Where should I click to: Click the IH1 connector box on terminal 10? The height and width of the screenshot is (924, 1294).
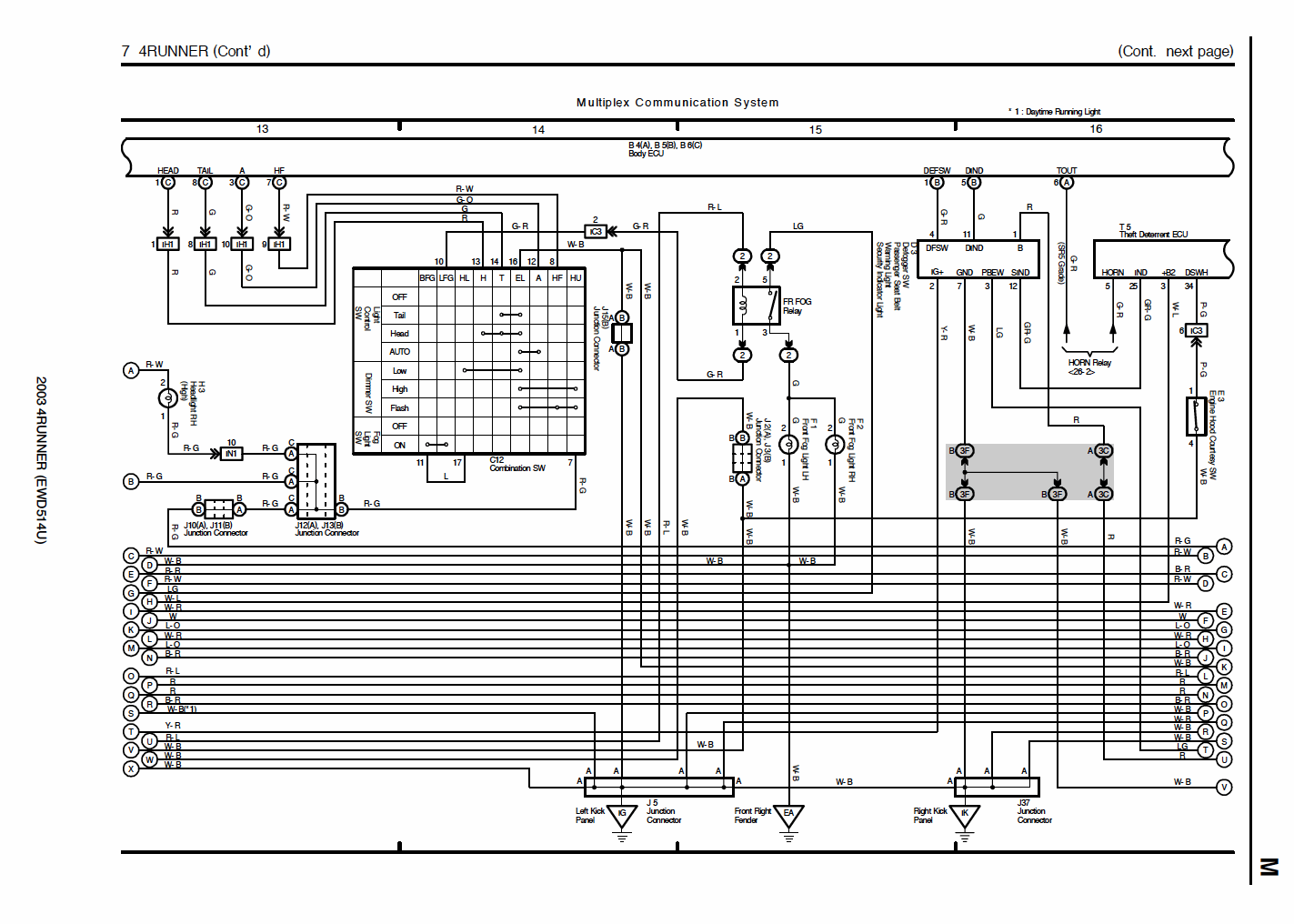(x=242, y=245)
